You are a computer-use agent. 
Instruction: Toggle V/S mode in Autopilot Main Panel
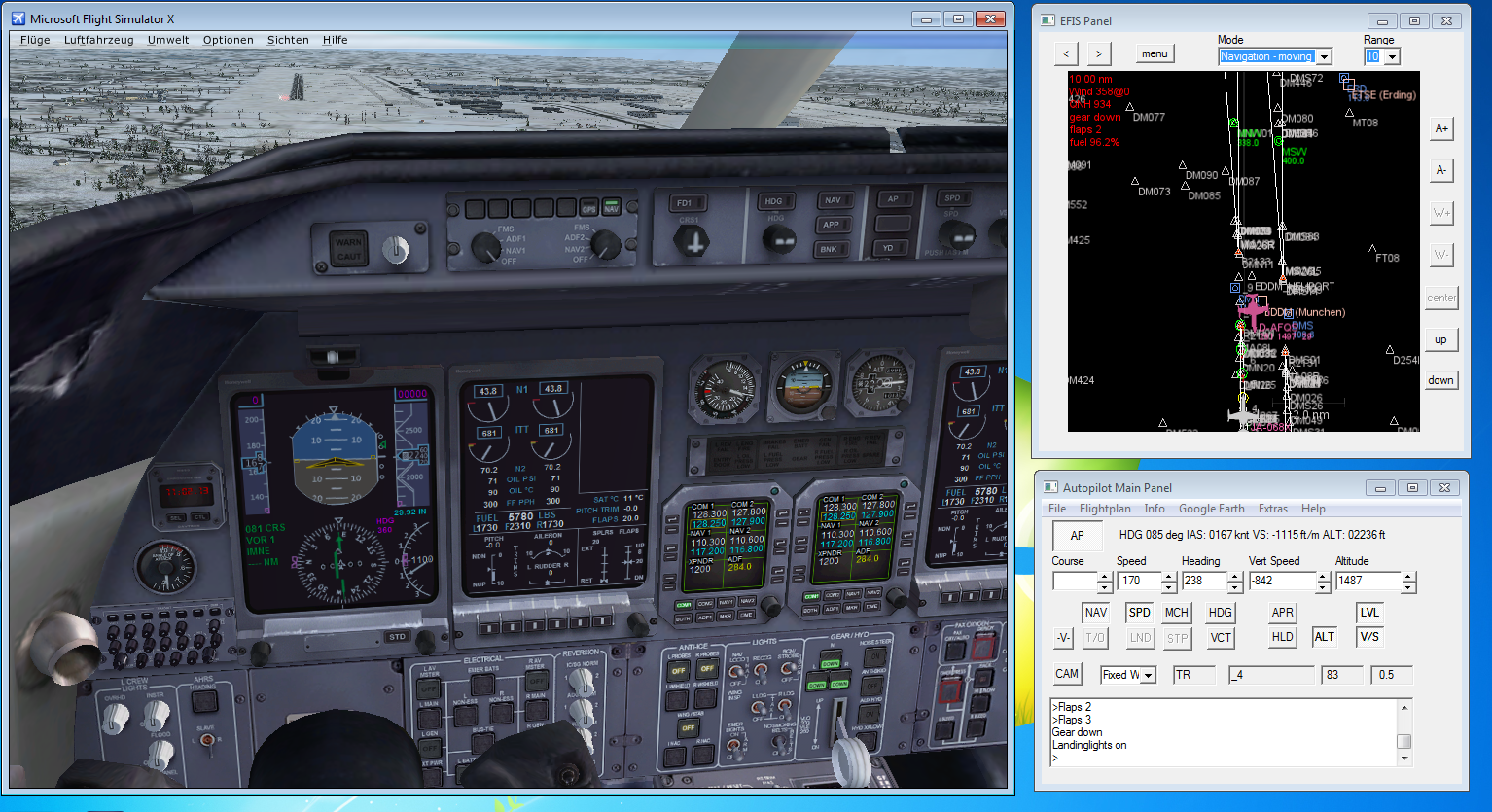[1369, 637]
